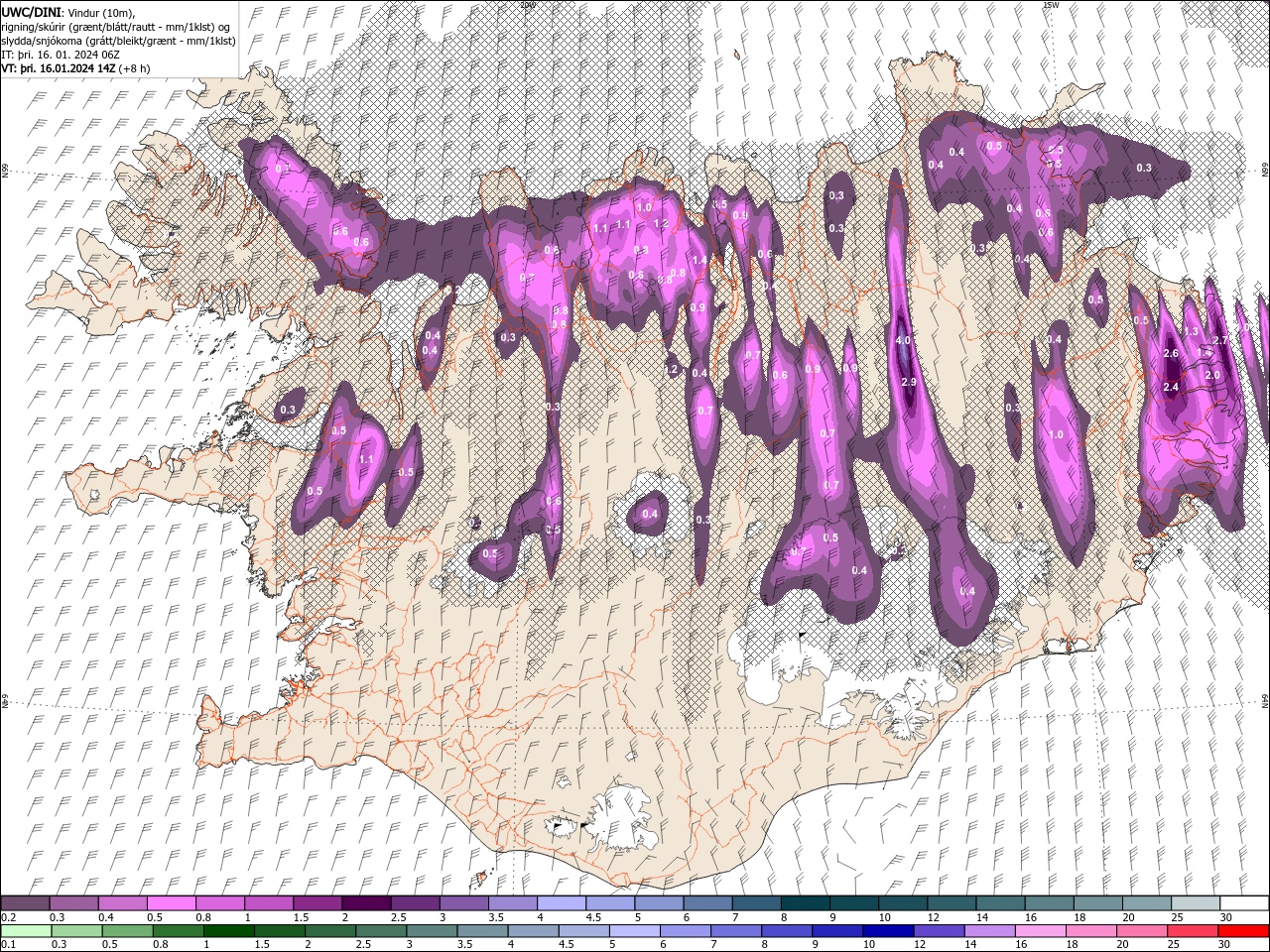This screenshot has height=952, width=1270.
Task: Pick the bright red swatch labeled 30 in bottom legend
Action: pos(1243,931)
